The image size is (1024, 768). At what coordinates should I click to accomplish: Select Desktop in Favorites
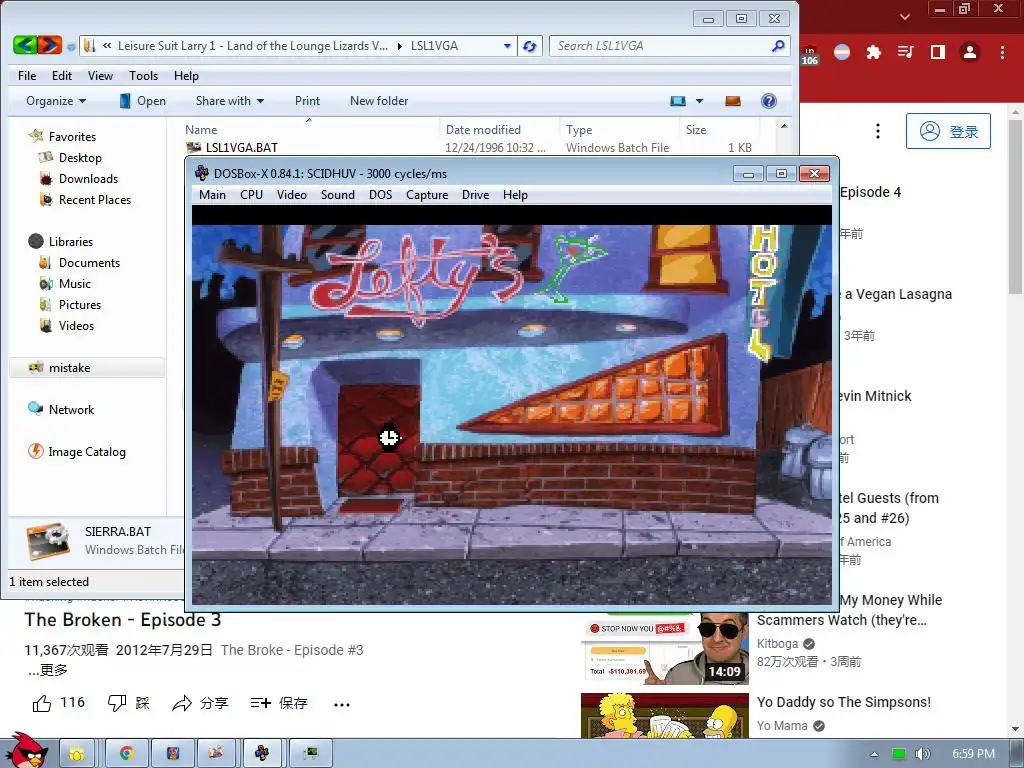click(x=80, y=157)
